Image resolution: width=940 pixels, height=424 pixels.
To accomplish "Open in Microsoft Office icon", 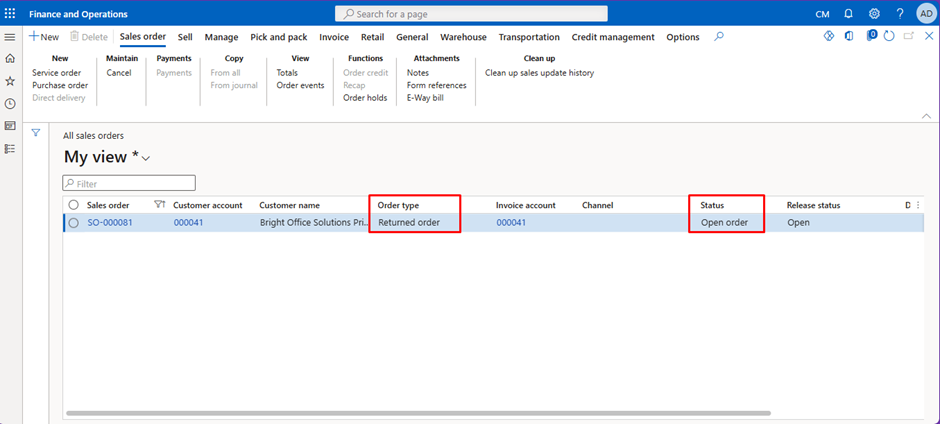I will point(849,36).
